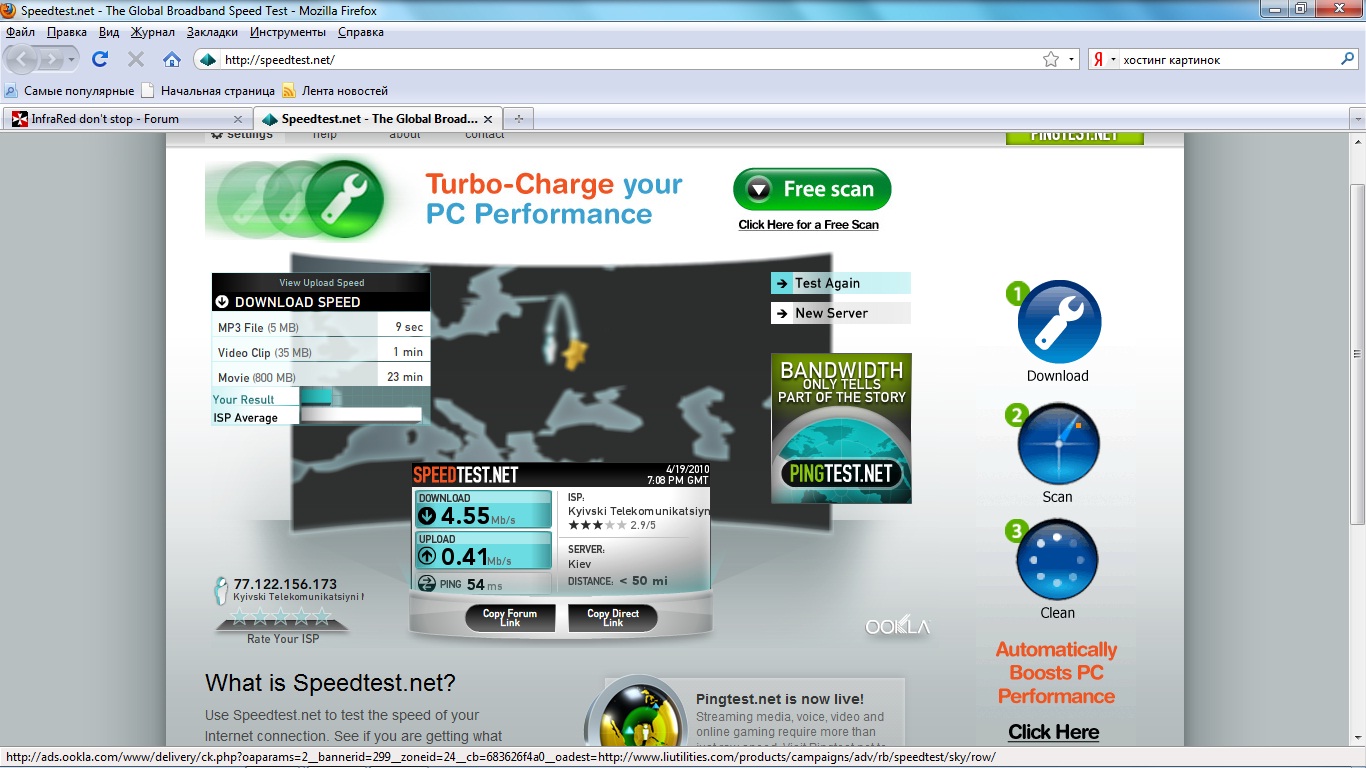The height and width of the screenshot is (768, 1366).
Task: Click the upload arrow icon beside 0.41 Mb/s
Action: 427,557
